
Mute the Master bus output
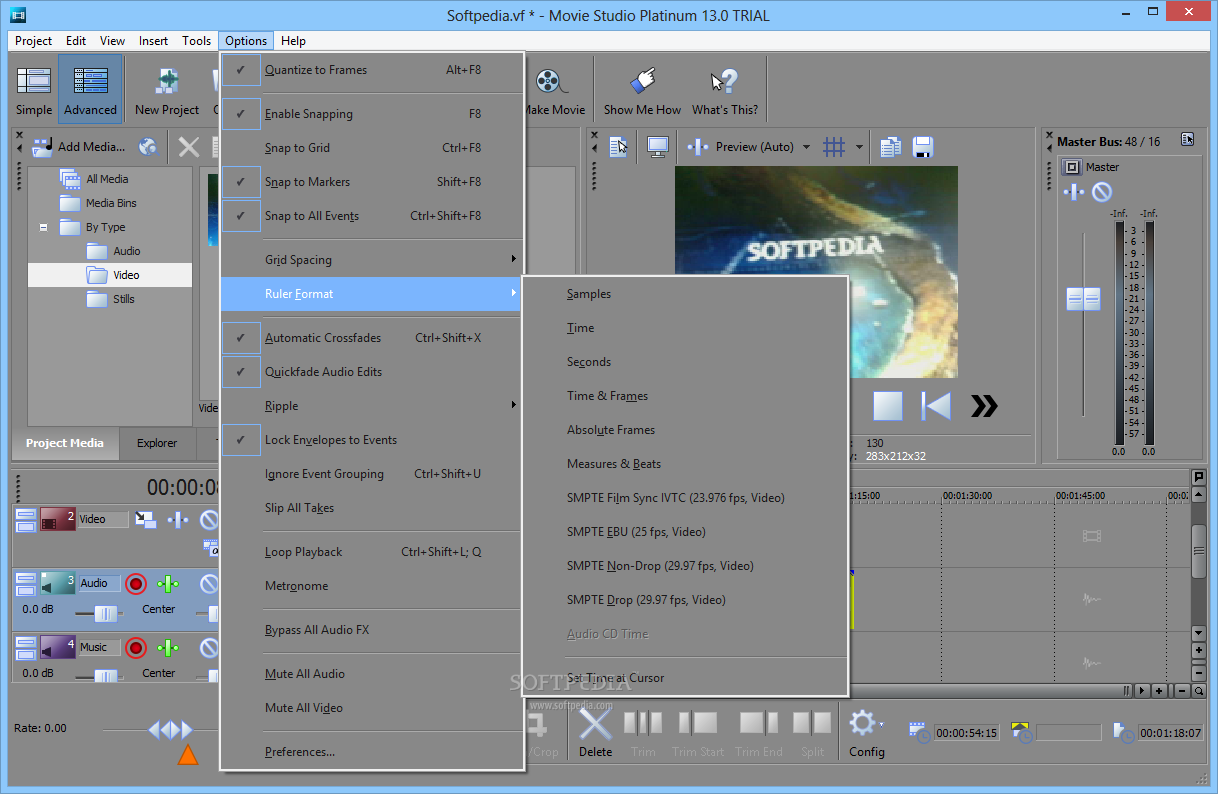(x=1101, y=191)
